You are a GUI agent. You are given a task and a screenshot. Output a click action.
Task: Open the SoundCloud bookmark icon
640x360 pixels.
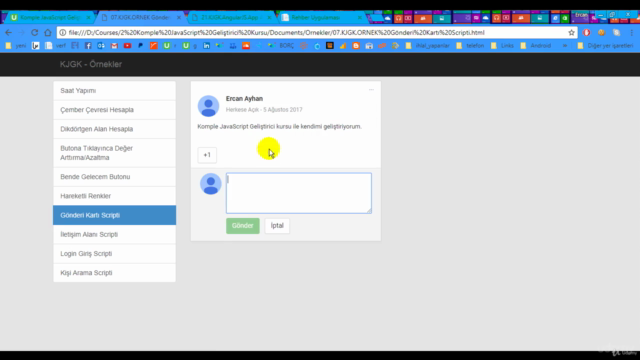[x=246, y=46]
